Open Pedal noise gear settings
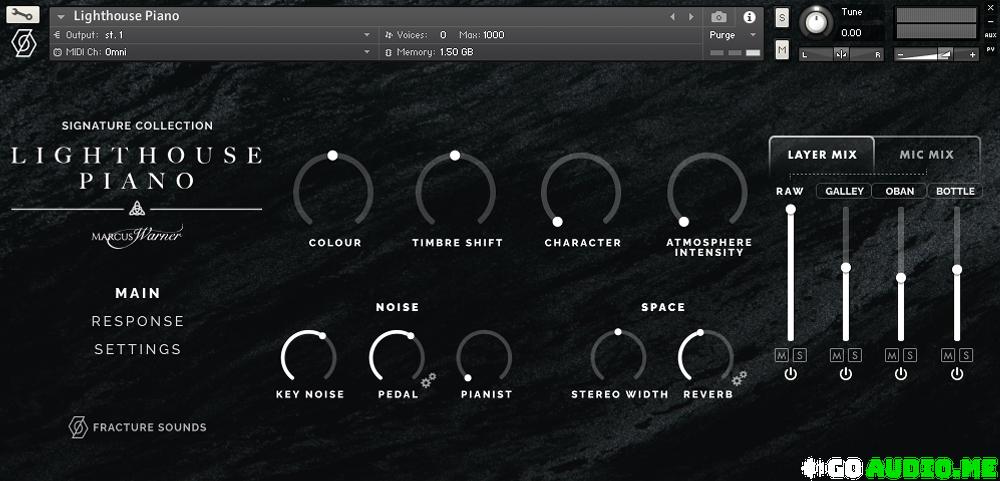This screenshot has width=1000, height=481. (x=428, y=380)
